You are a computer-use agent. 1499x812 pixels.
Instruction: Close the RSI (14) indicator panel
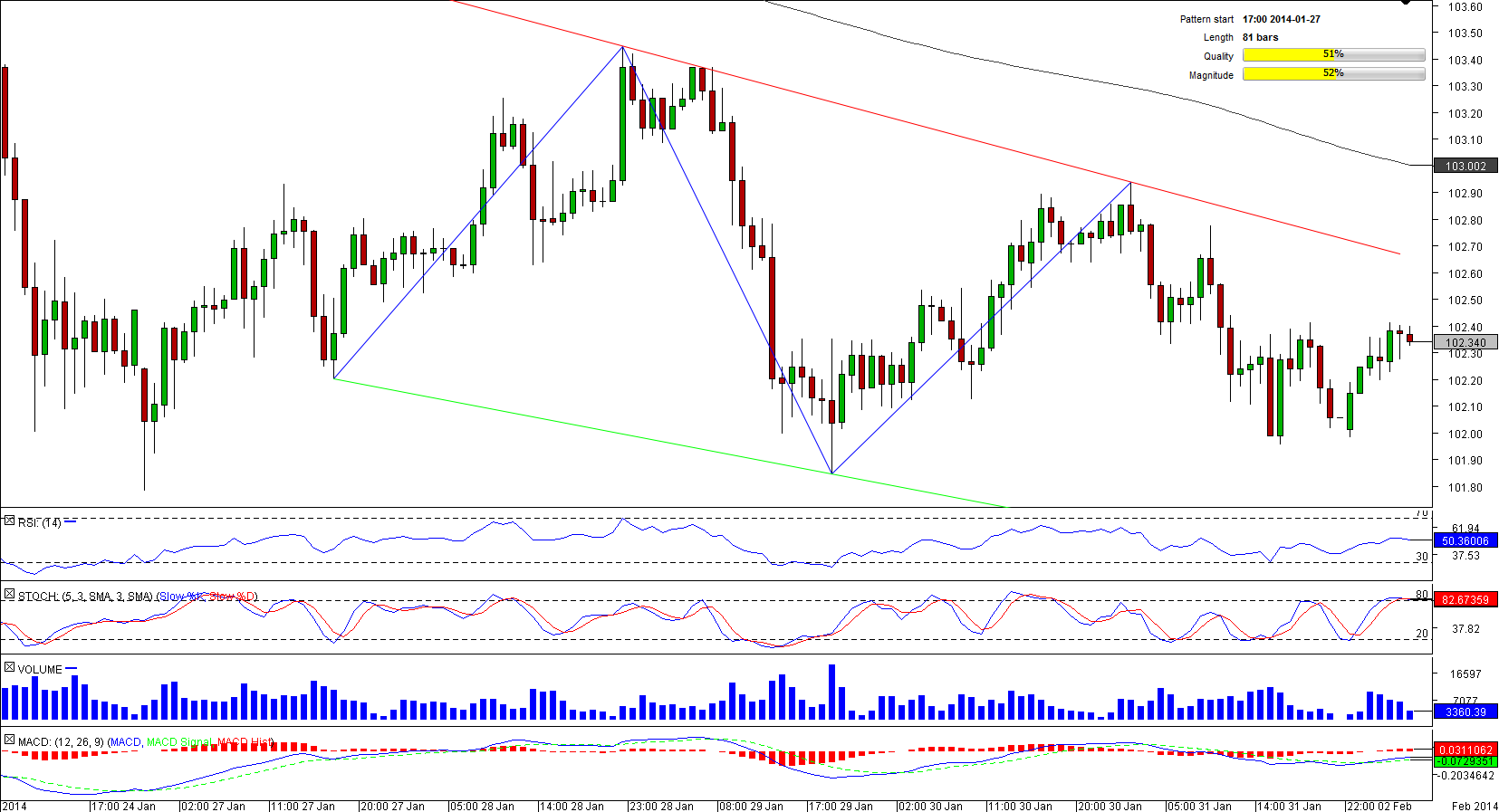click(9, 521)
